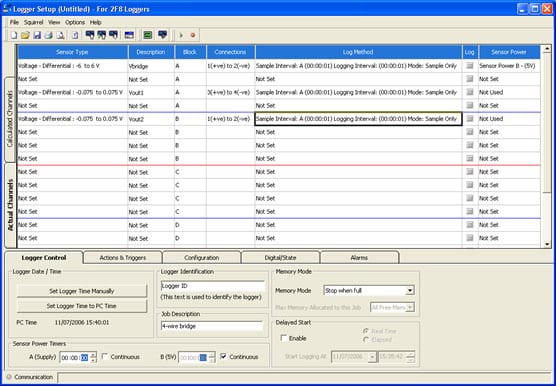
Task: Click the Log Method column header
Action: pos(358,52)
